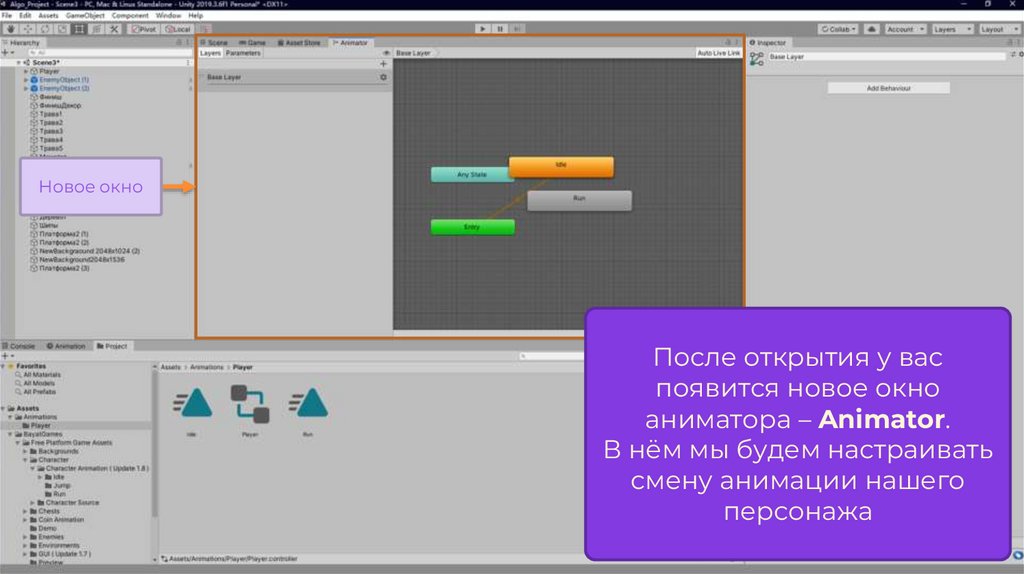This screenshot has height=574, width=1024.
Task: Switch to the Parameters tab
Action: [x=242, y=53]
